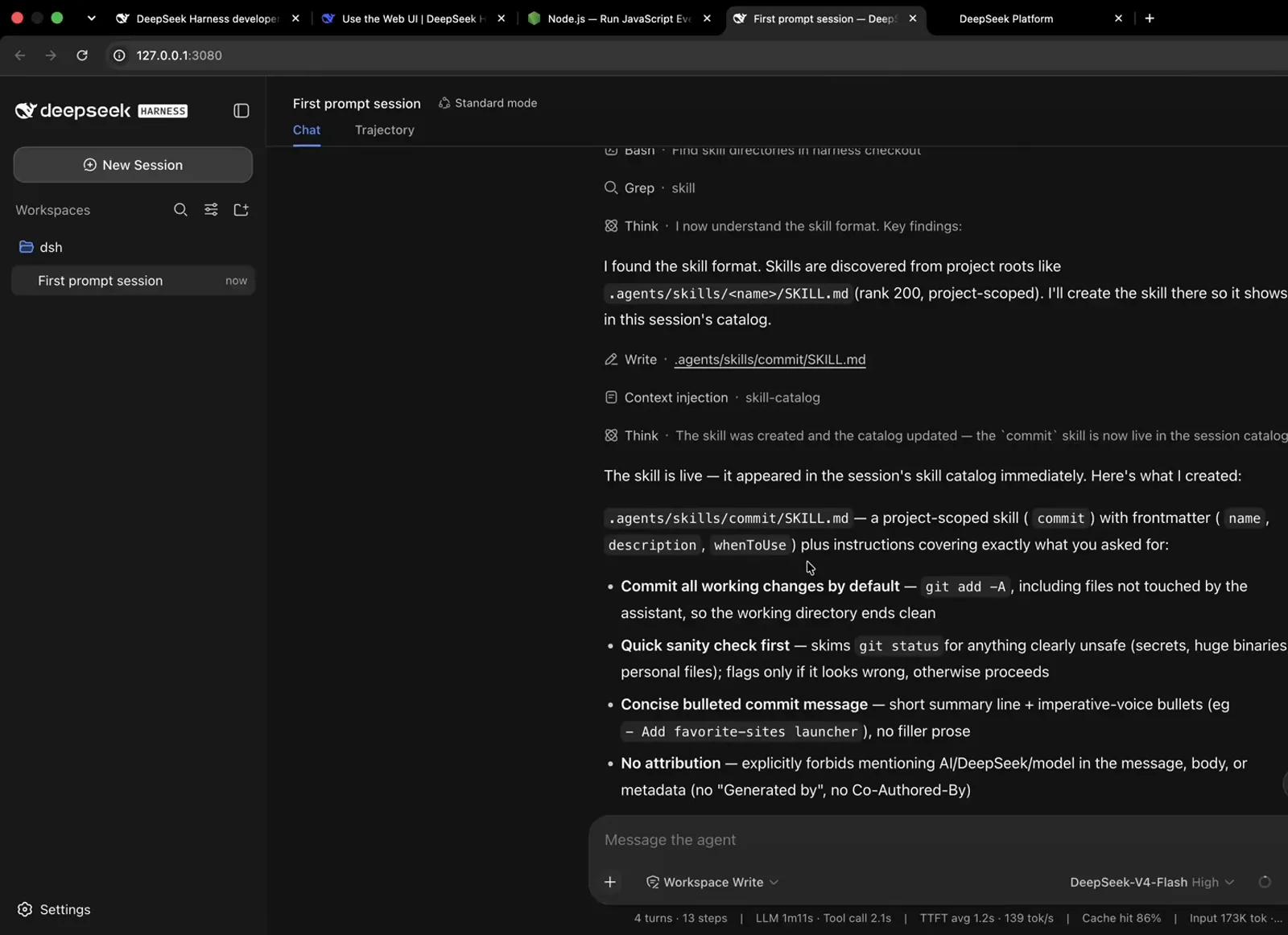Screen dimensions: 1288x935
Task: Switch to the Chat tab
Action: 307,130
